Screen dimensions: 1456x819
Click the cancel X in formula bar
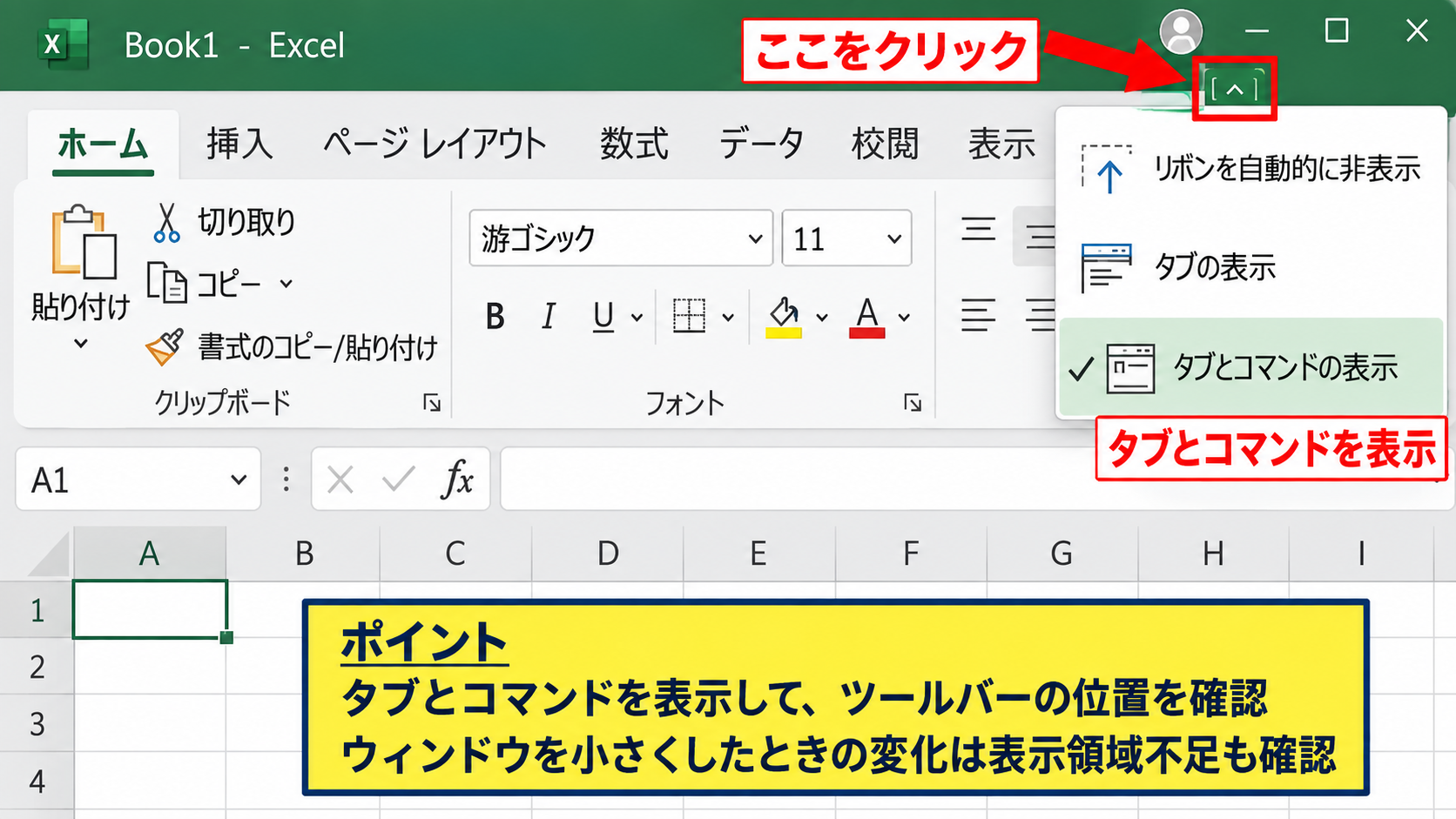tap(340, 479)
